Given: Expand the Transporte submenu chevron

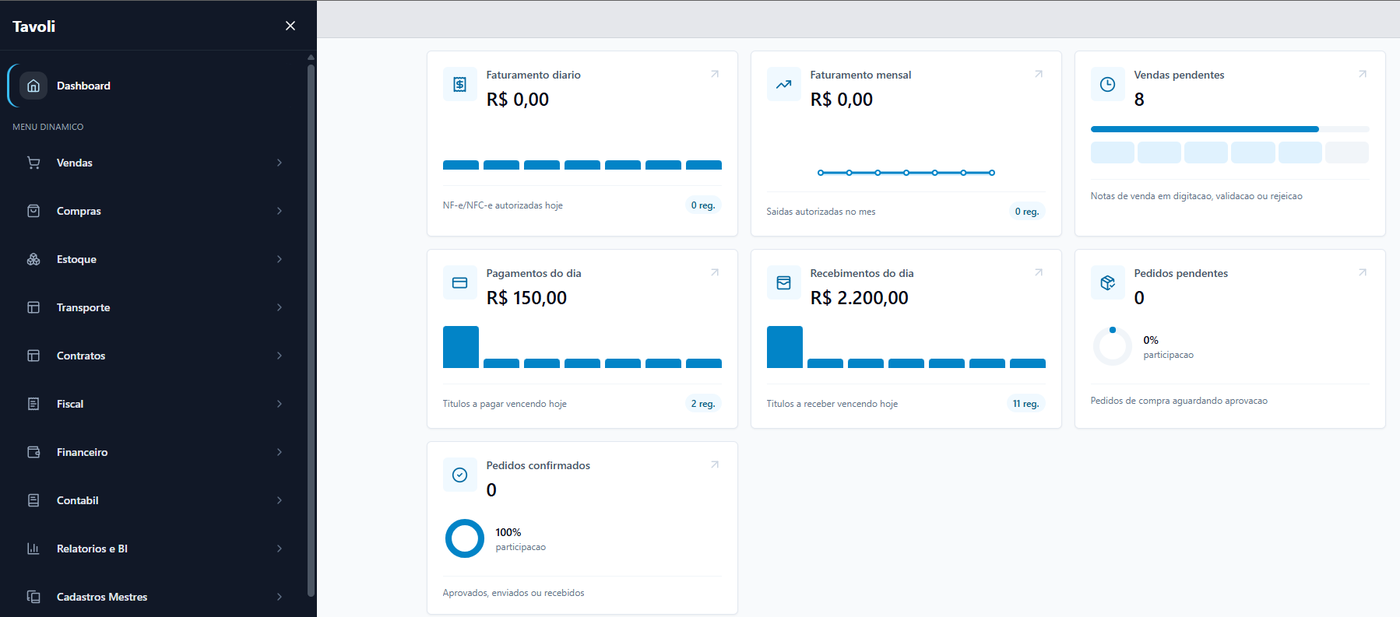Looking at the screenshot, I should coord(279,307).
